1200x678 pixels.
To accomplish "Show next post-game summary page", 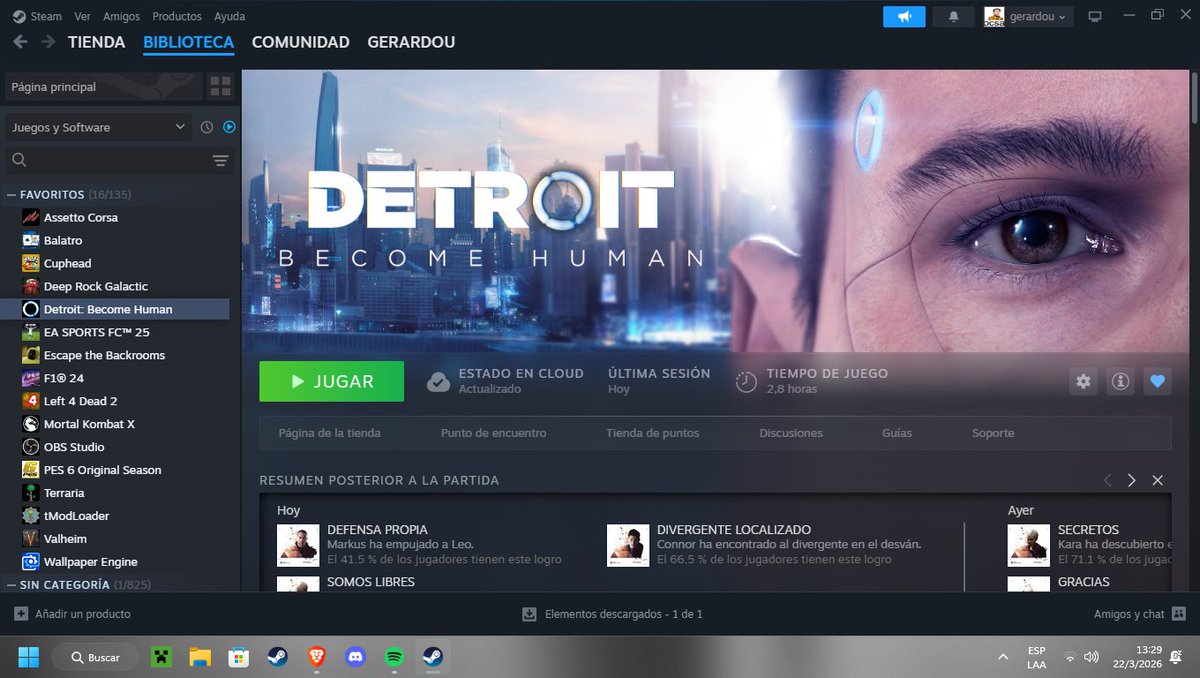I will (1131, 480).
